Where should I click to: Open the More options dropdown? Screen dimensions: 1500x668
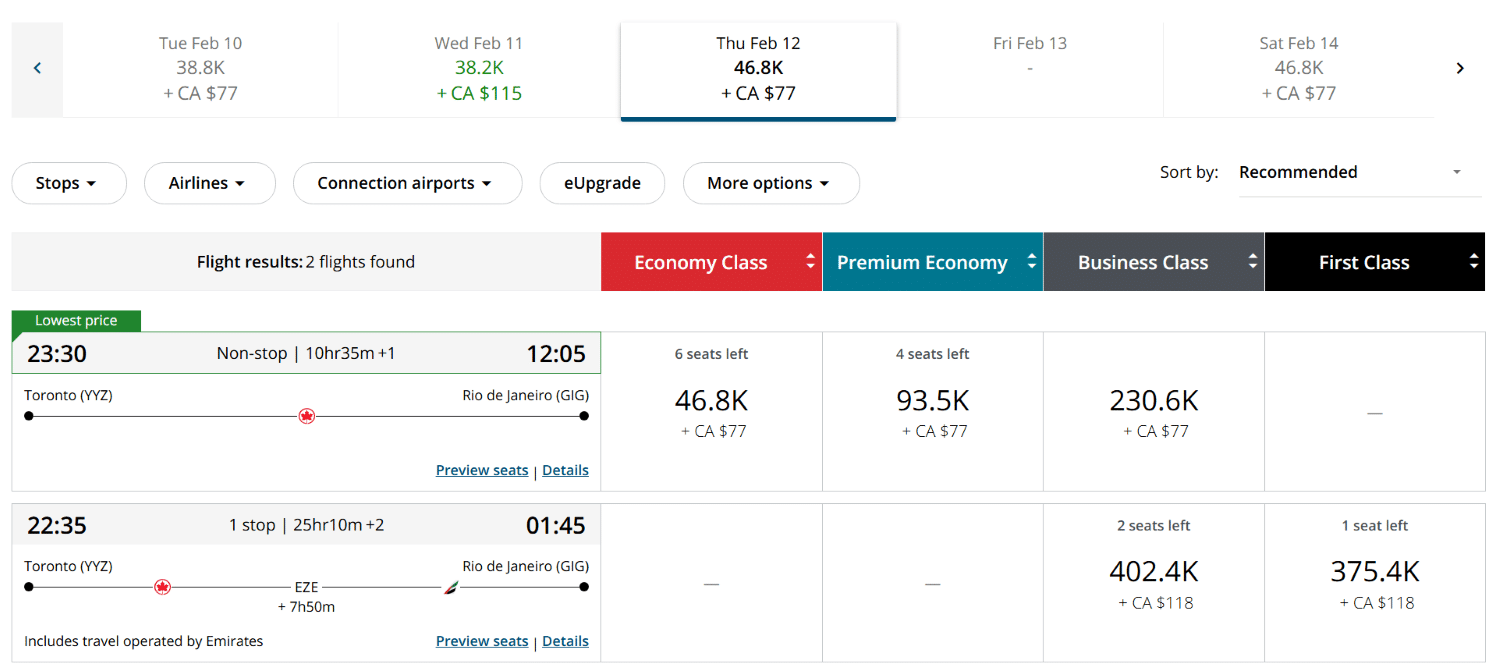coord(771,183)
